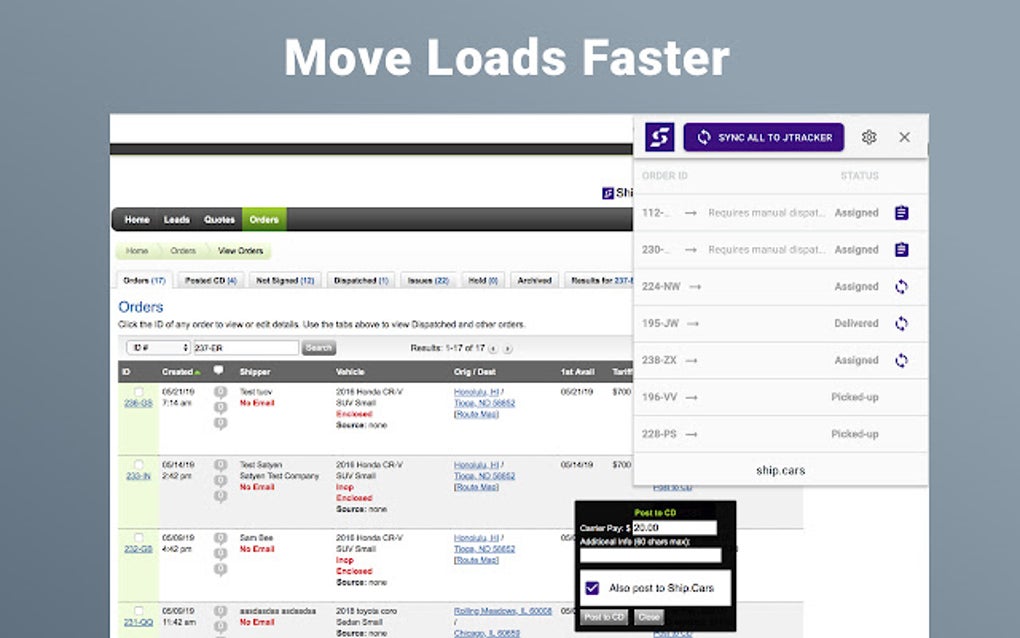1020x638 pixels.
Task: Open order ID link in Test tuov row
Action: [138, 403]
